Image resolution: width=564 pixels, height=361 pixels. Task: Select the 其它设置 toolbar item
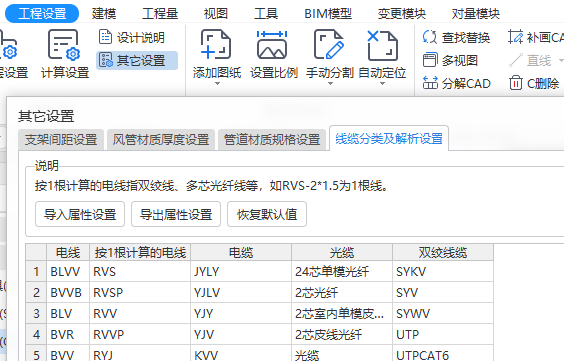[x=137, y=60]
